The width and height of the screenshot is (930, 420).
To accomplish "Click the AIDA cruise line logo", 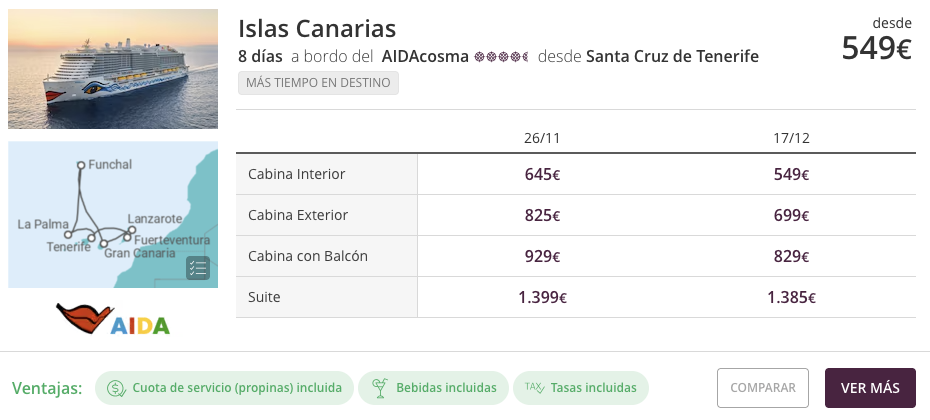I will (x=113, y=319).
